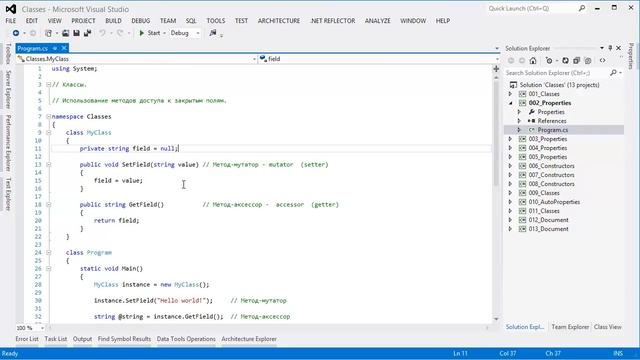Click the editor split-window handle icon
This screenshot has width=640, height=360.
tap(496, 69)
